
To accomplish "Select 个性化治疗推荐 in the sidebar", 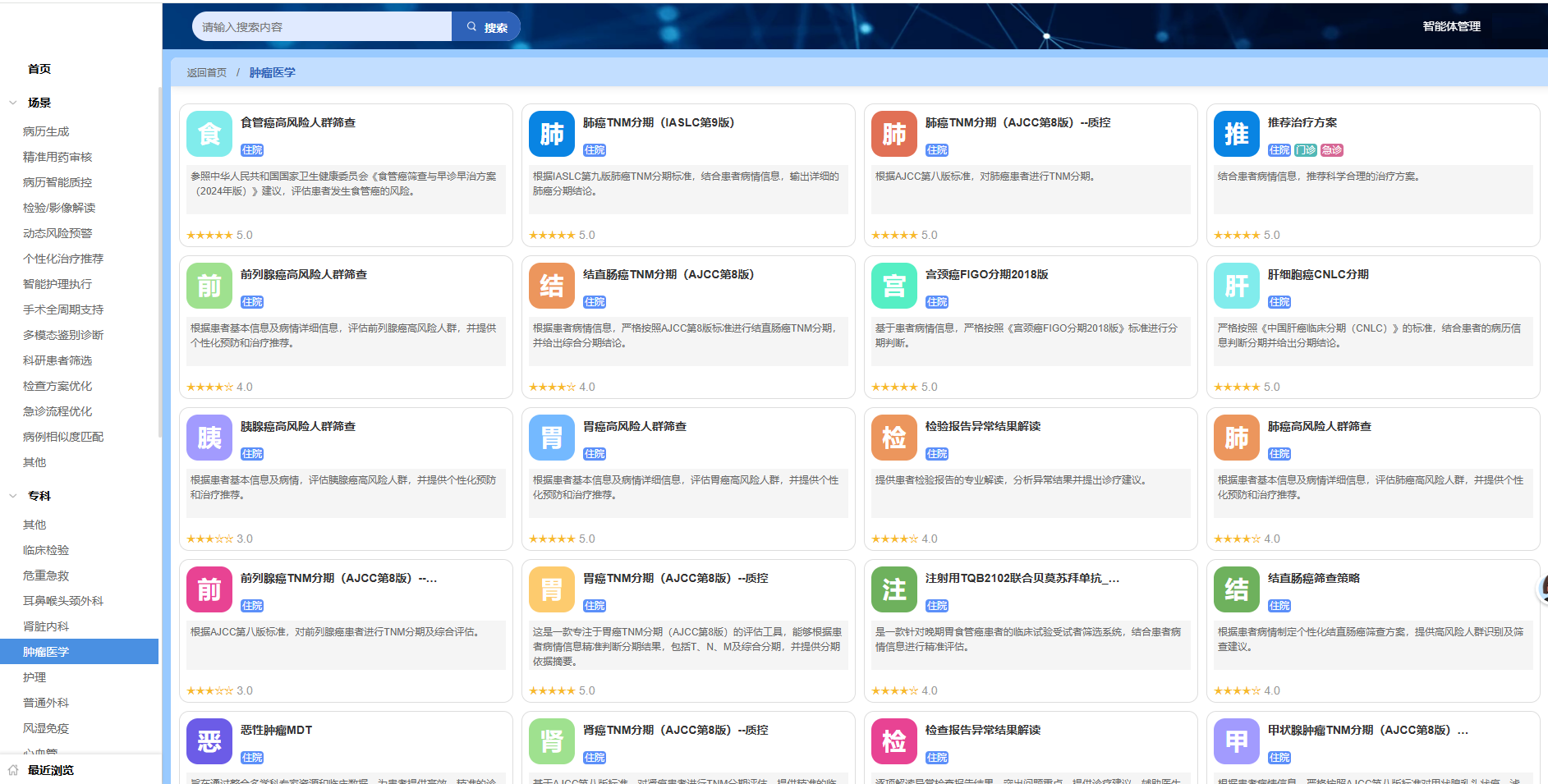I will coord(63,259).
